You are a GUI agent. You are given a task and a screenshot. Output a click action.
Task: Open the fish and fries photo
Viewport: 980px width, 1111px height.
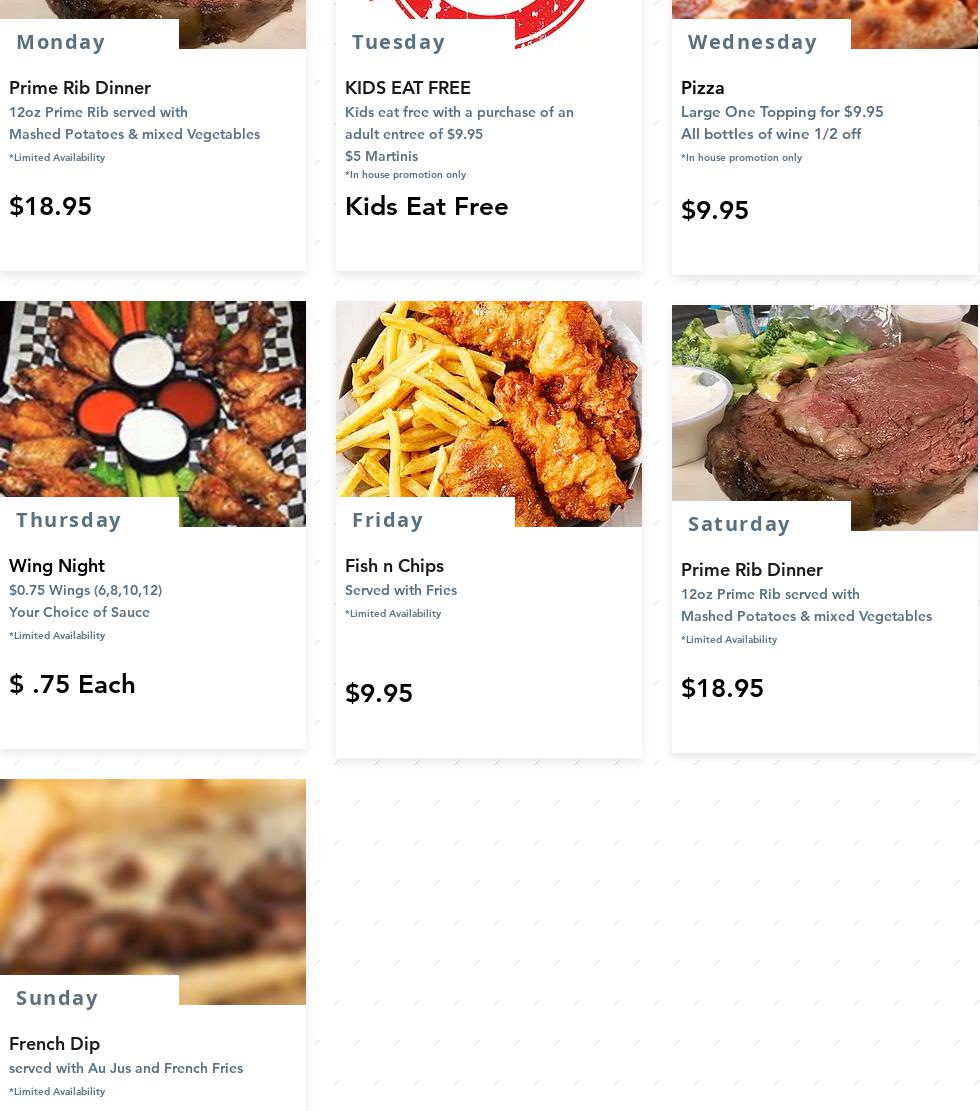pos(488,400)
